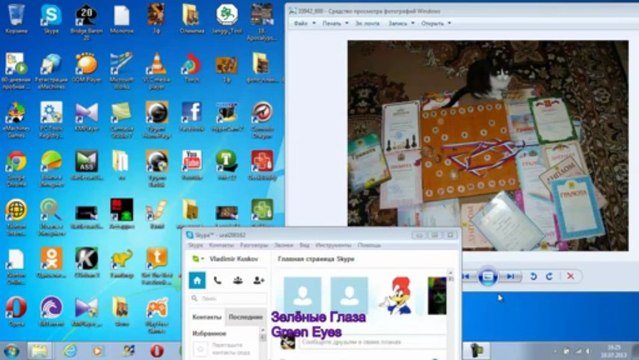
Task: Open Jonggy_Tool desktop icon
Action: (227, 18)
